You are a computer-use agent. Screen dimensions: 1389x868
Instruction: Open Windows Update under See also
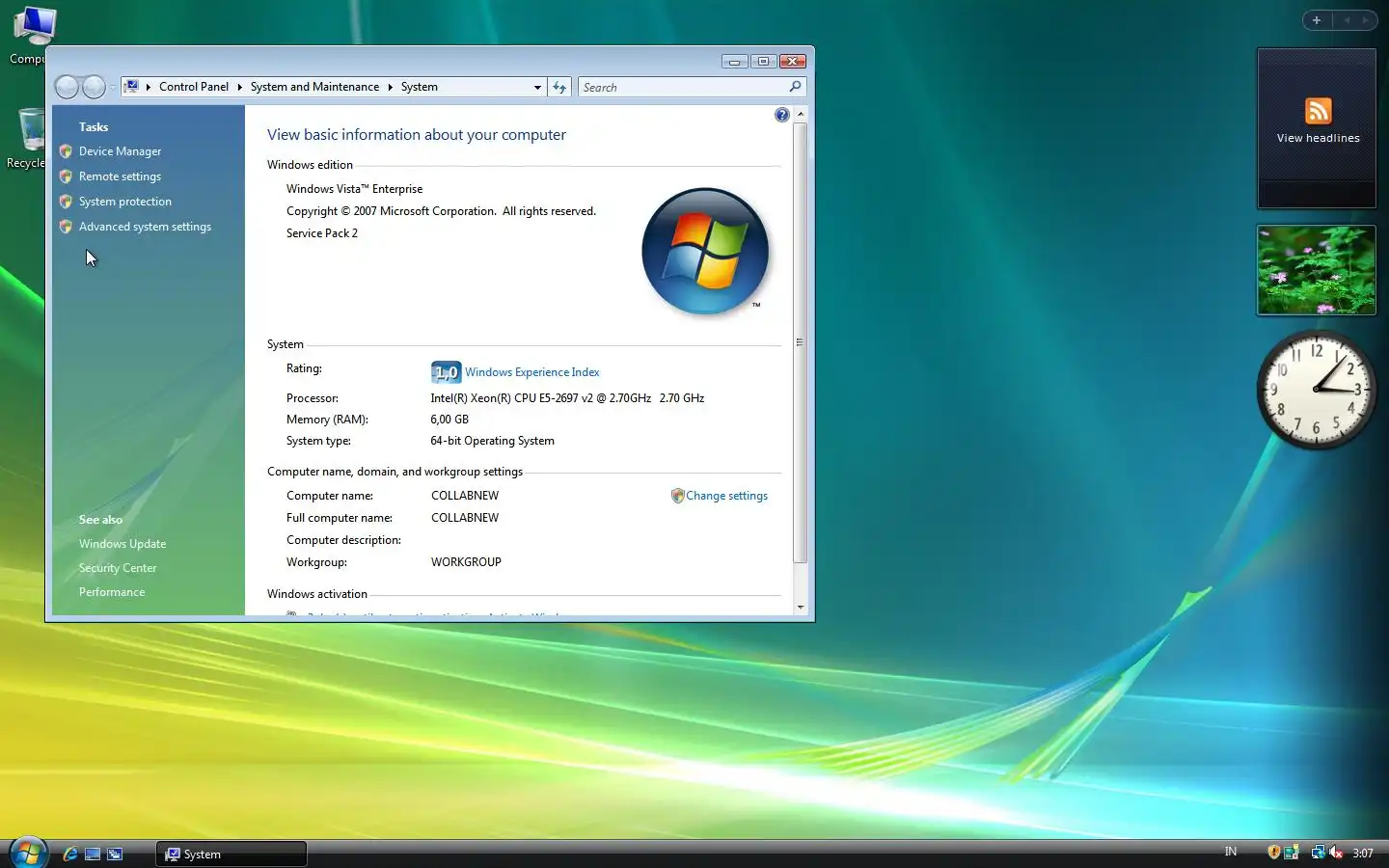[123, 544]
